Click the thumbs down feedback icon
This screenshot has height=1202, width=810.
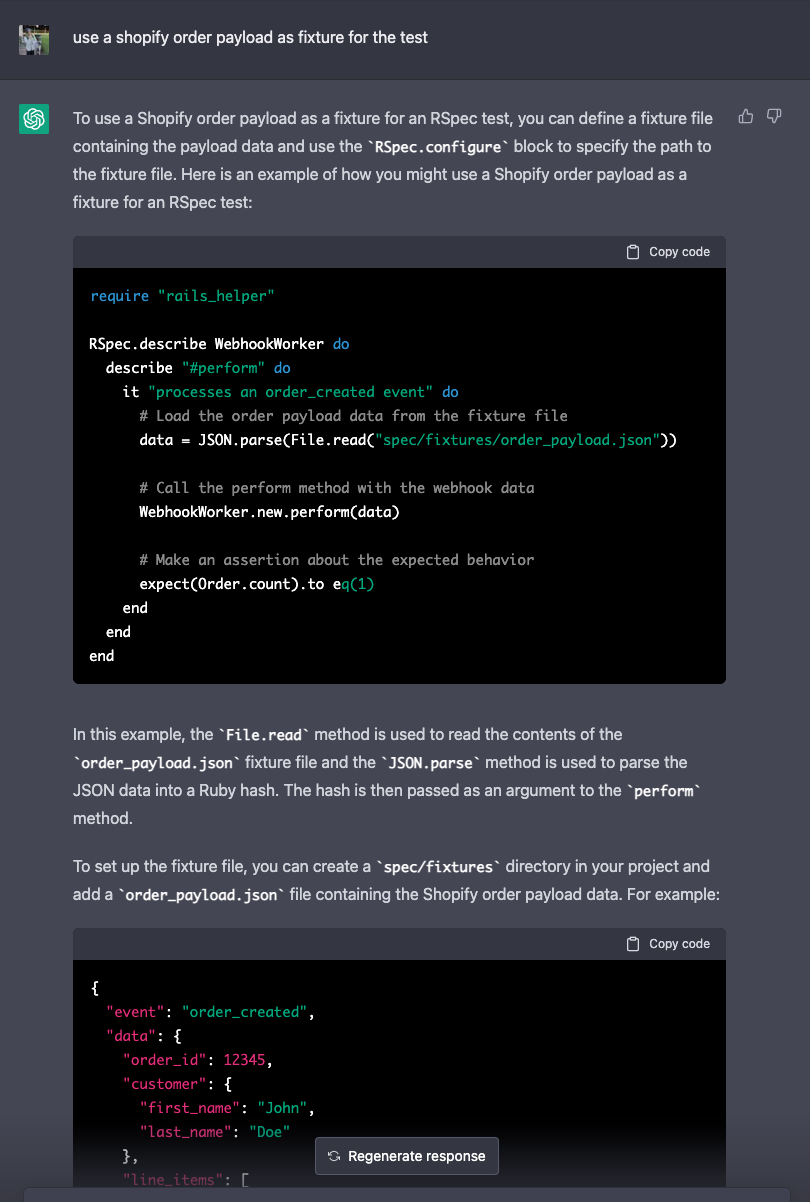click(773, 117)
